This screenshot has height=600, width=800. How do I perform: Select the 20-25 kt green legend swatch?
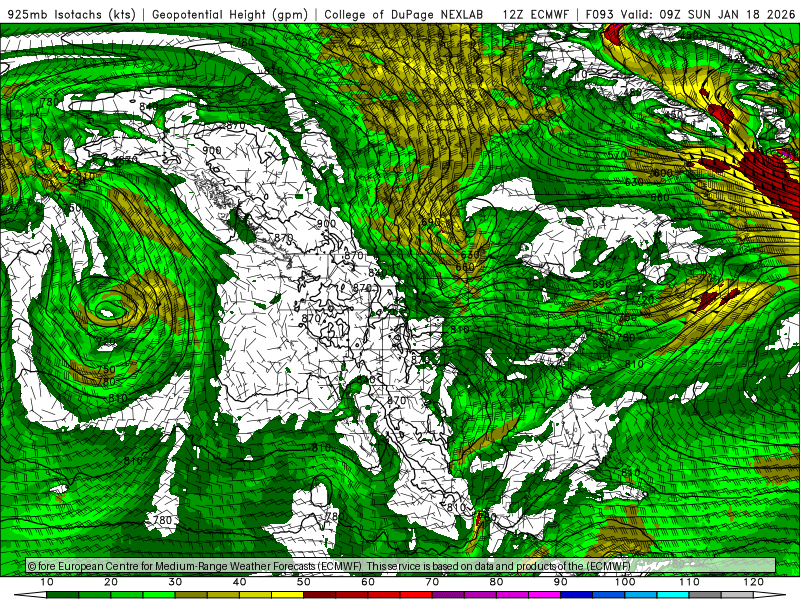pyautogui.click(x=127, y=595)
